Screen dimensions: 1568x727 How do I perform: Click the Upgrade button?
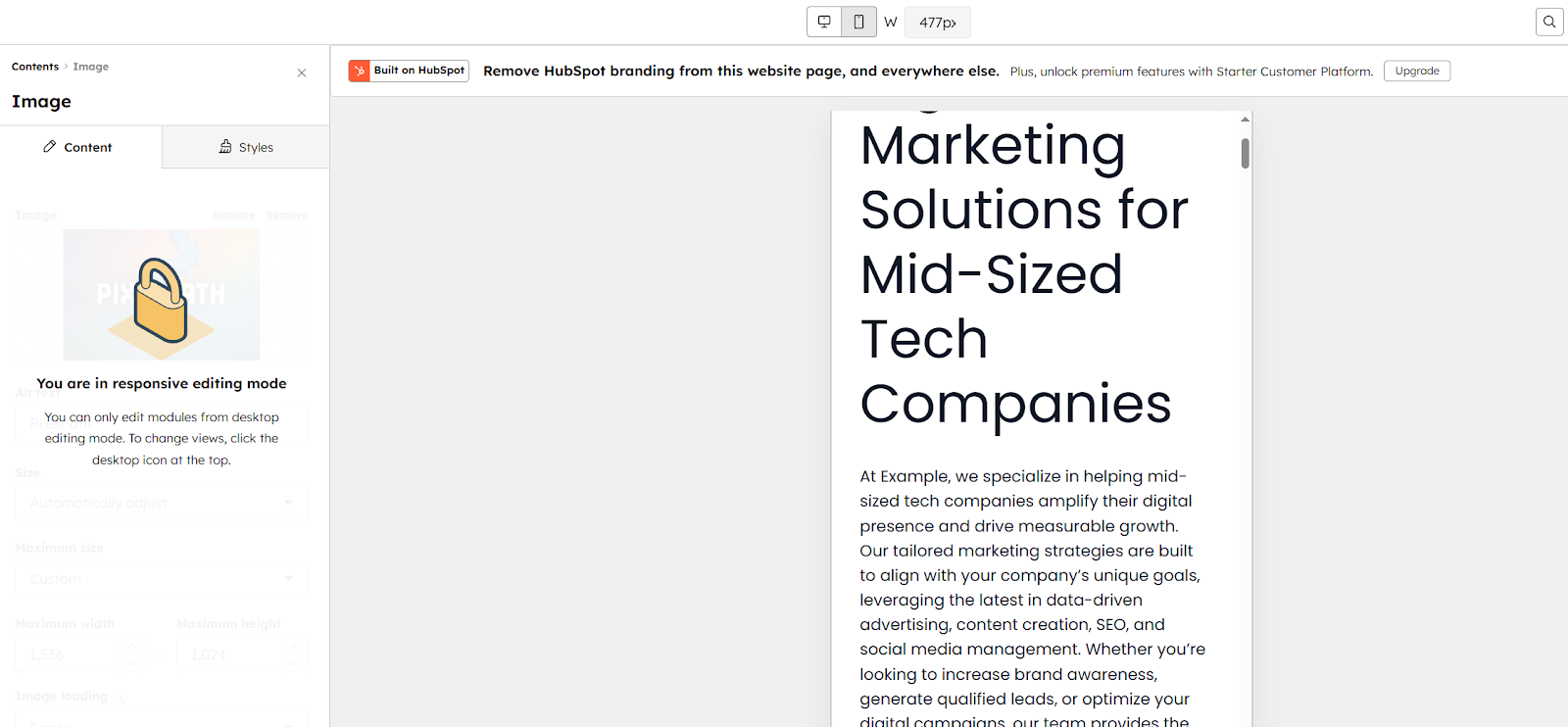[1417, 71]
